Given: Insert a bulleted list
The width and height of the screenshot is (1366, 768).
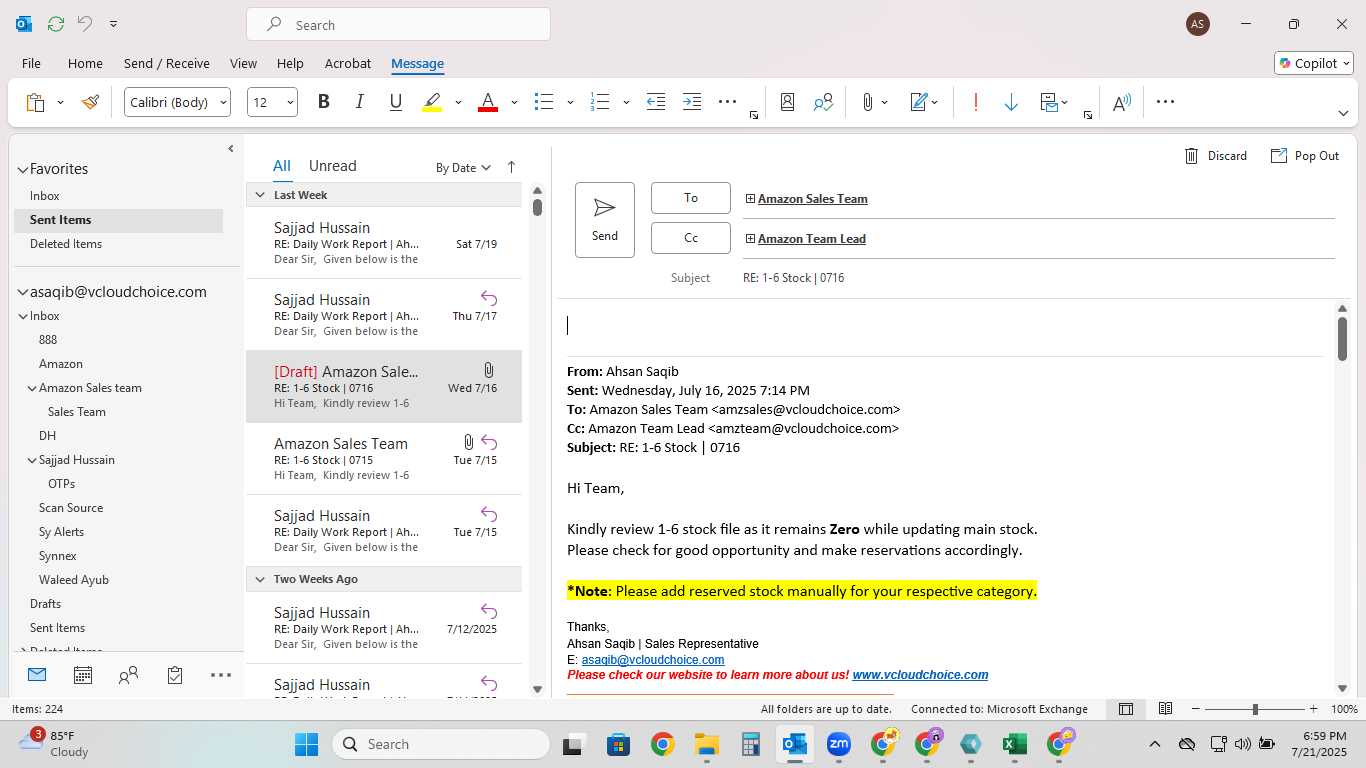Looking at the screenshot, I should pos(544,102).
